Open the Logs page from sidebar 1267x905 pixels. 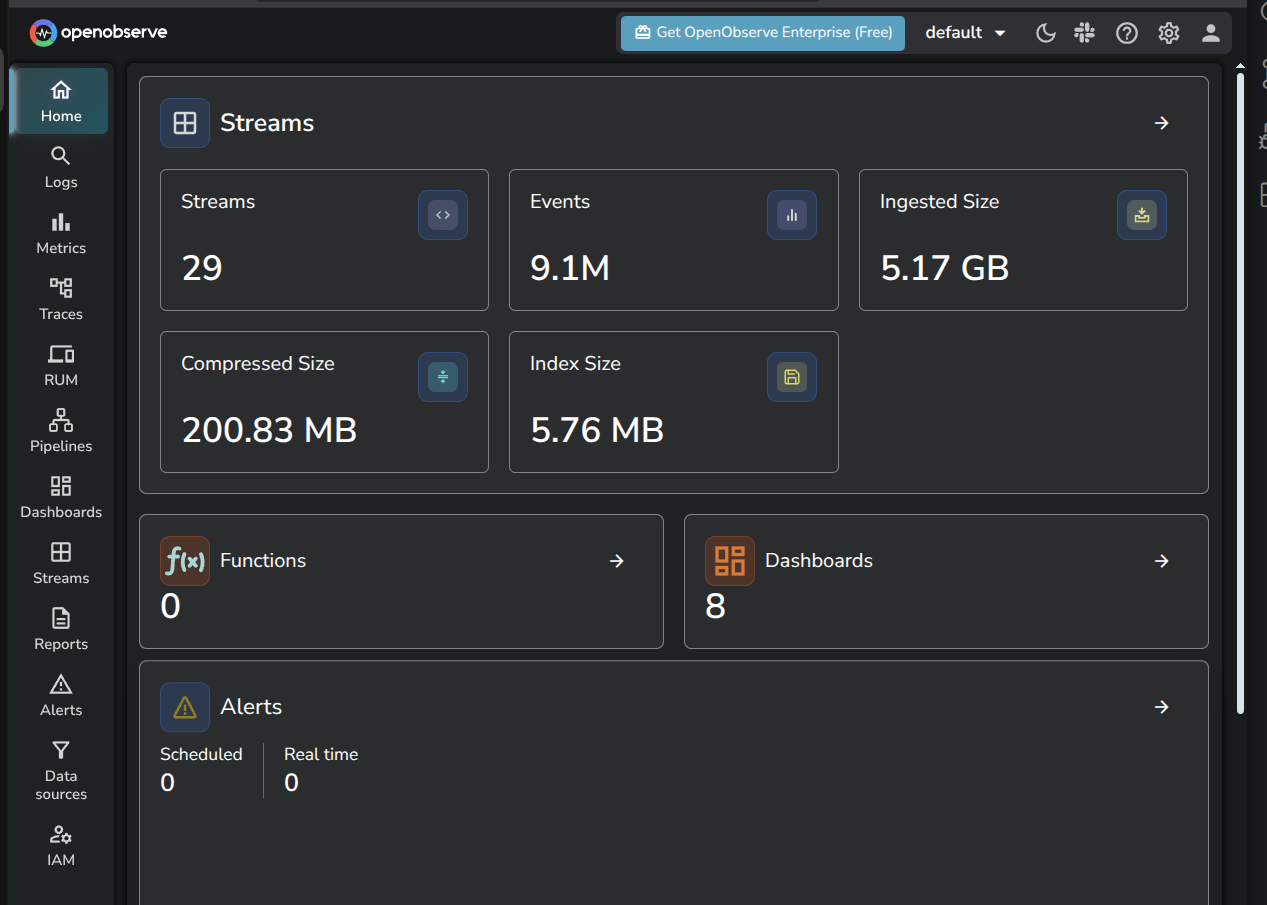tap(61, 167)
